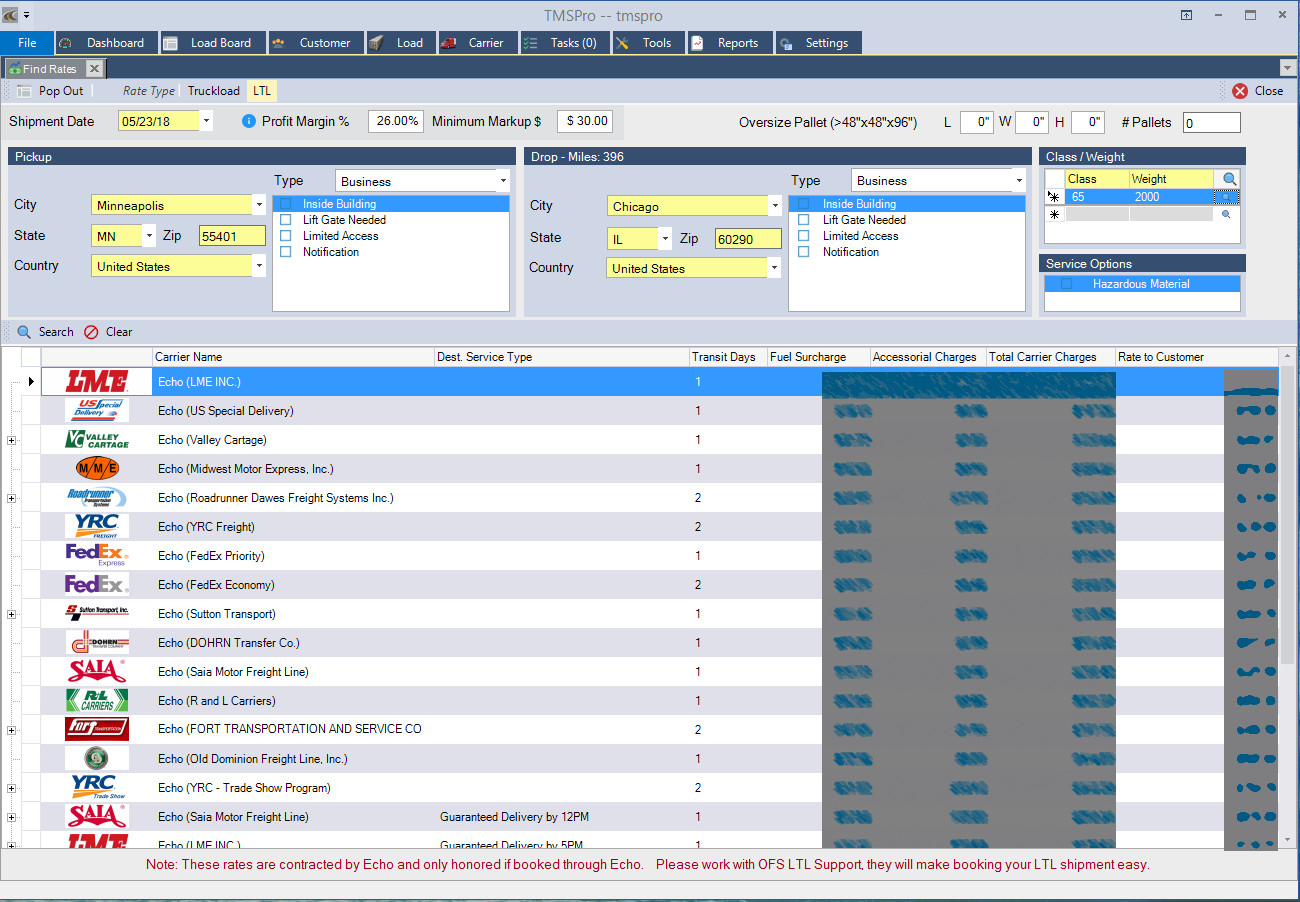Open the tab list dropdown arrow
1300x902 pixels.
point(1288,68)
